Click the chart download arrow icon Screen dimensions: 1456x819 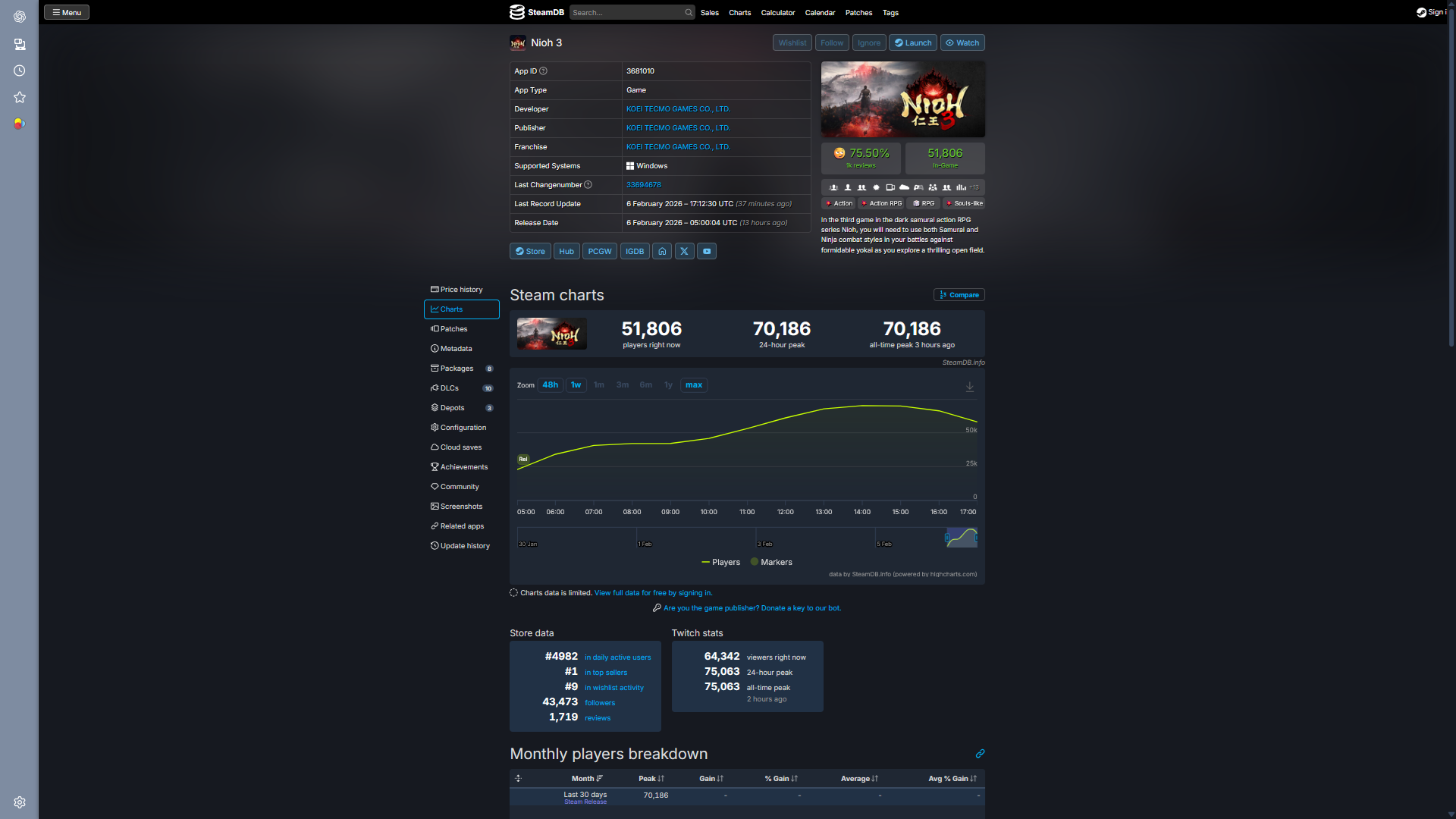coord(969,387)
